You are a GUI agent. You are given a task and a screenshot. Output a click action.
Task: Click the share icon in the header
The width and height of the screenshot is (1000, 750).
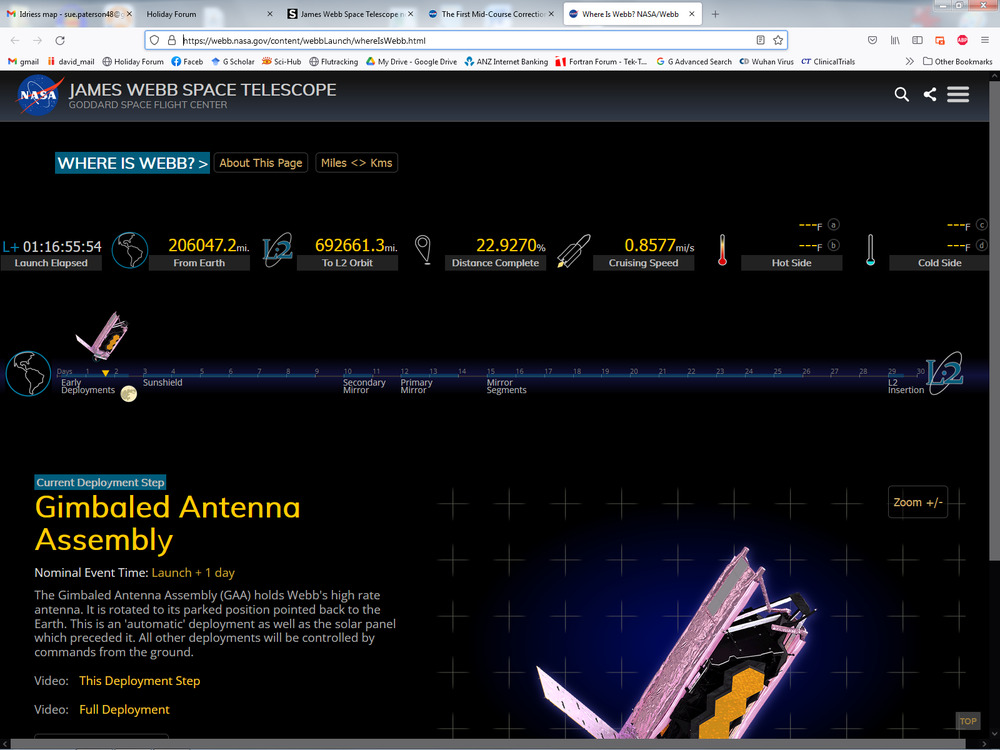930,94
